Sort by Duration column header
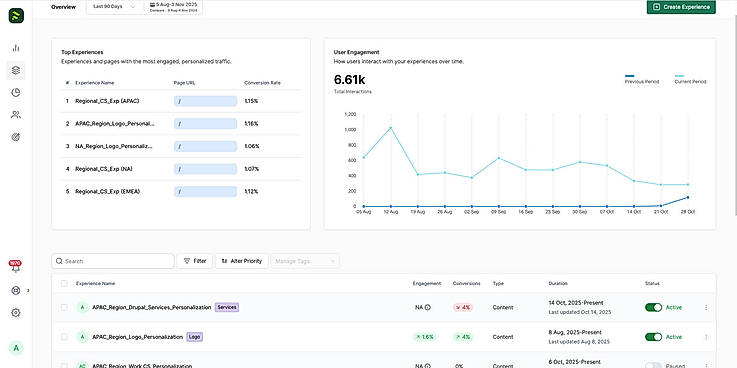Viewport: 737px width, 368px height. point(558,283)
